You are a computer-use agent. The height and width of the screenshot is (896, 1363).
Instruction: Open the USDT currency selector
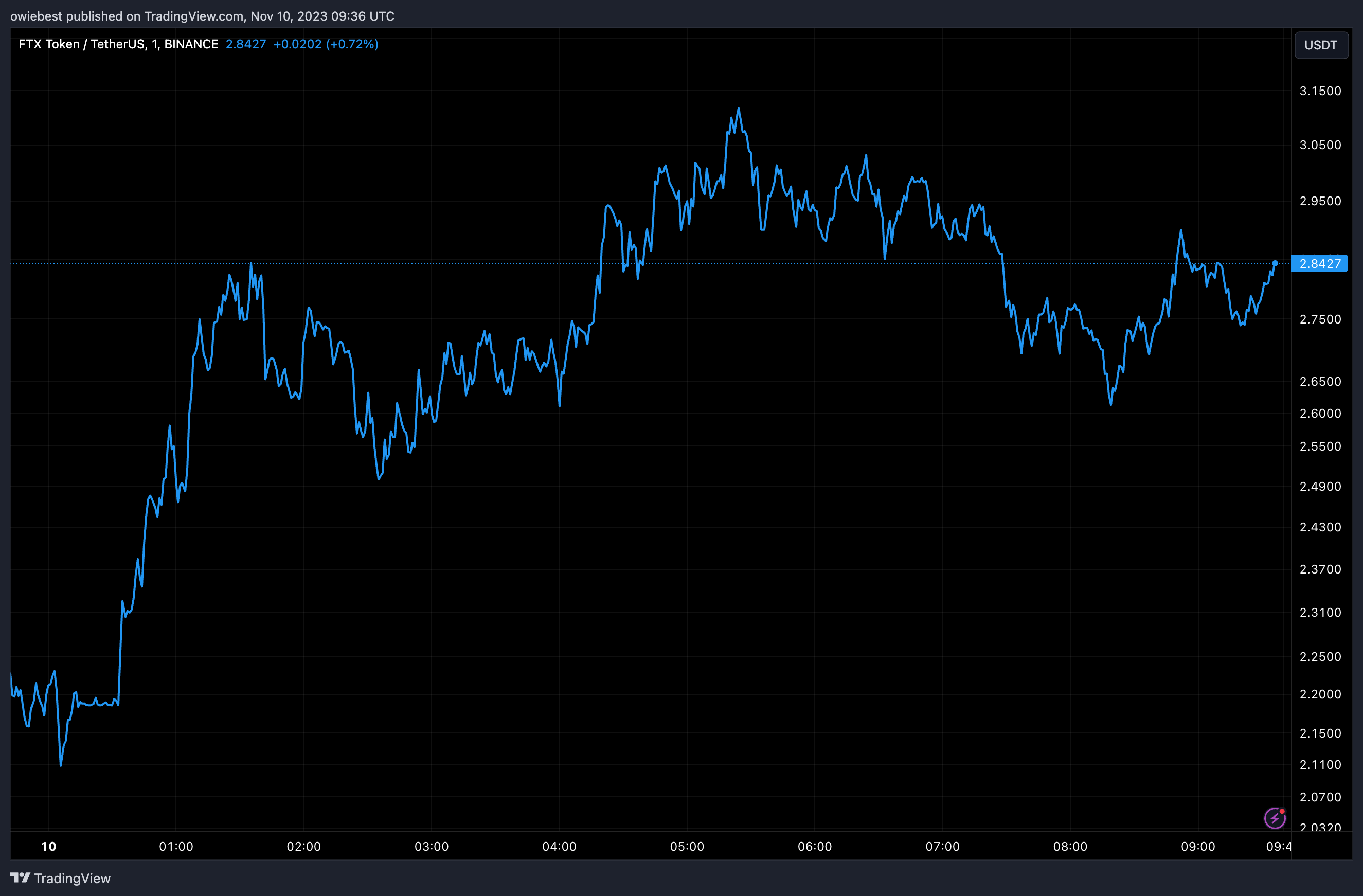(x=1321, y=45)
